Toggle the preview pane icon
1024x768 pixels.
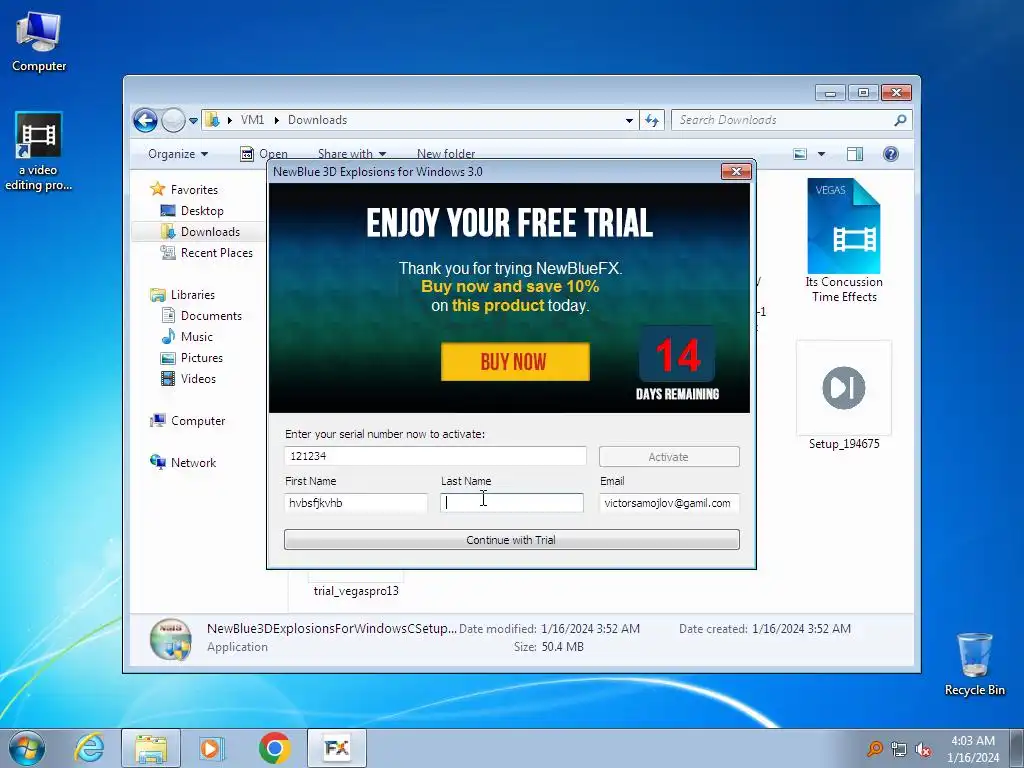tap(855, 154)
